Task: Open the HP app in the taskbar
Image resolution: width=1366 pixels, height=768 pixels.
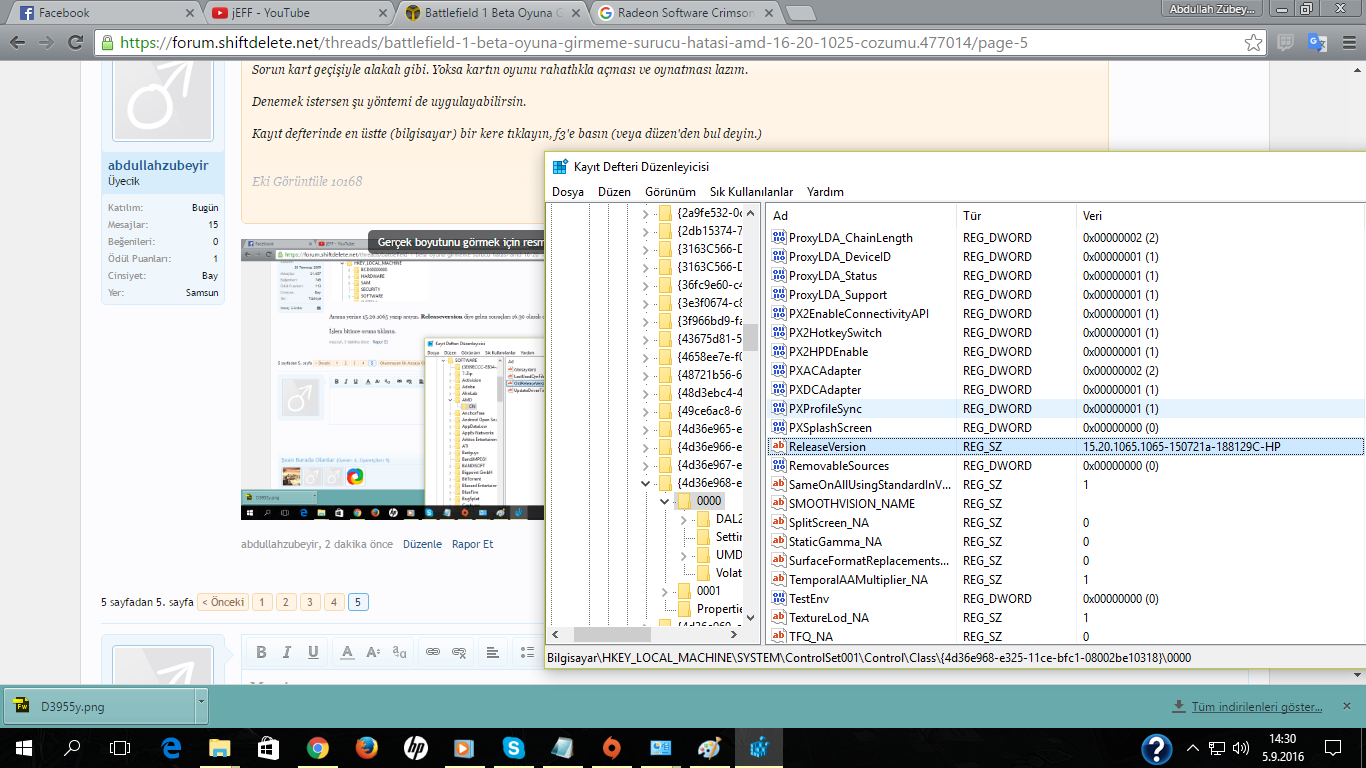Action: pyautogui.click(x=415, y=747)
